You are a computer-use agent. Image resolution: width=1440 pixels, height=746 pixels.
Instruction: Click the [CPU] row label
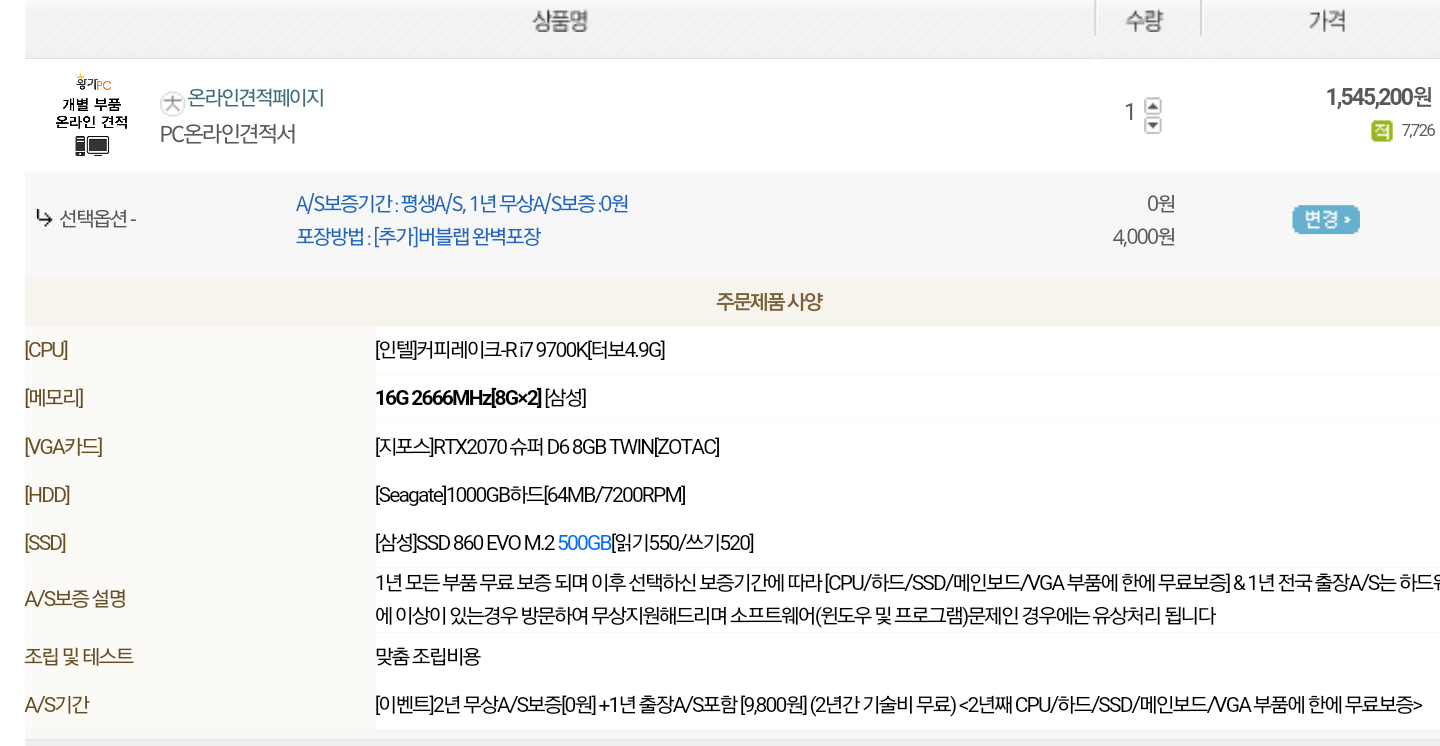coord(46,350)
